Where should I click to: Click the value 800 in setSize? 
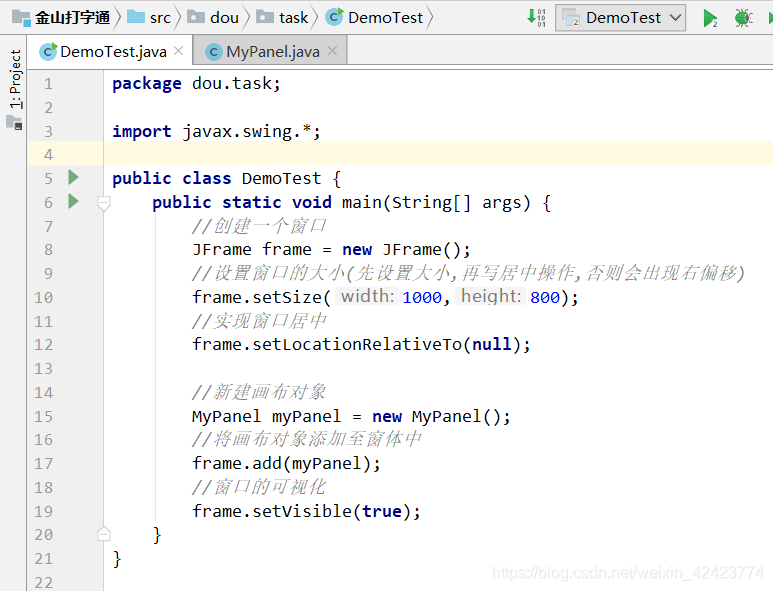[545, 298]
